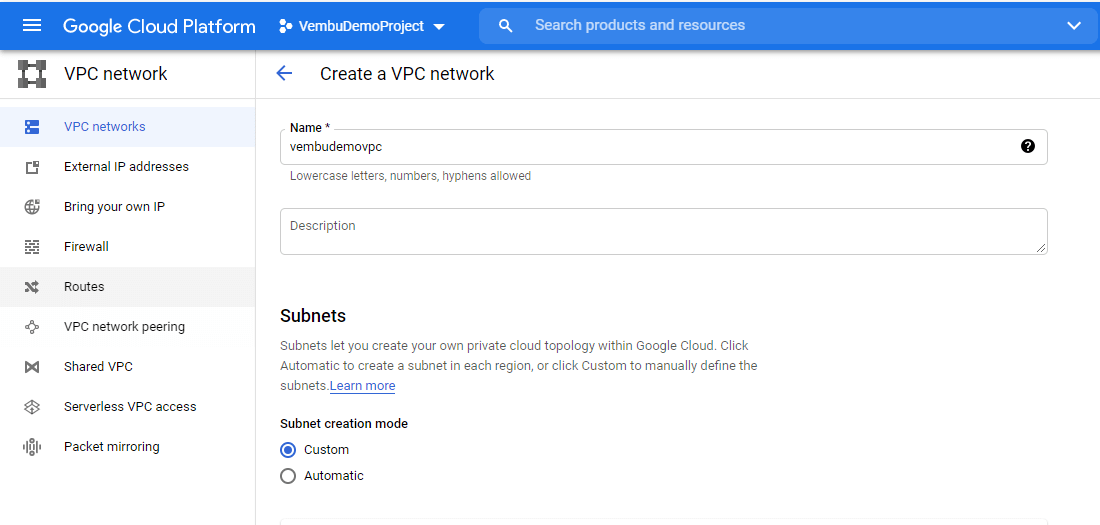This screenshot has height=525, width=1100.
Task: Open Routes page in sidebar
Action: pyautogui.click(x=128, y=287)
